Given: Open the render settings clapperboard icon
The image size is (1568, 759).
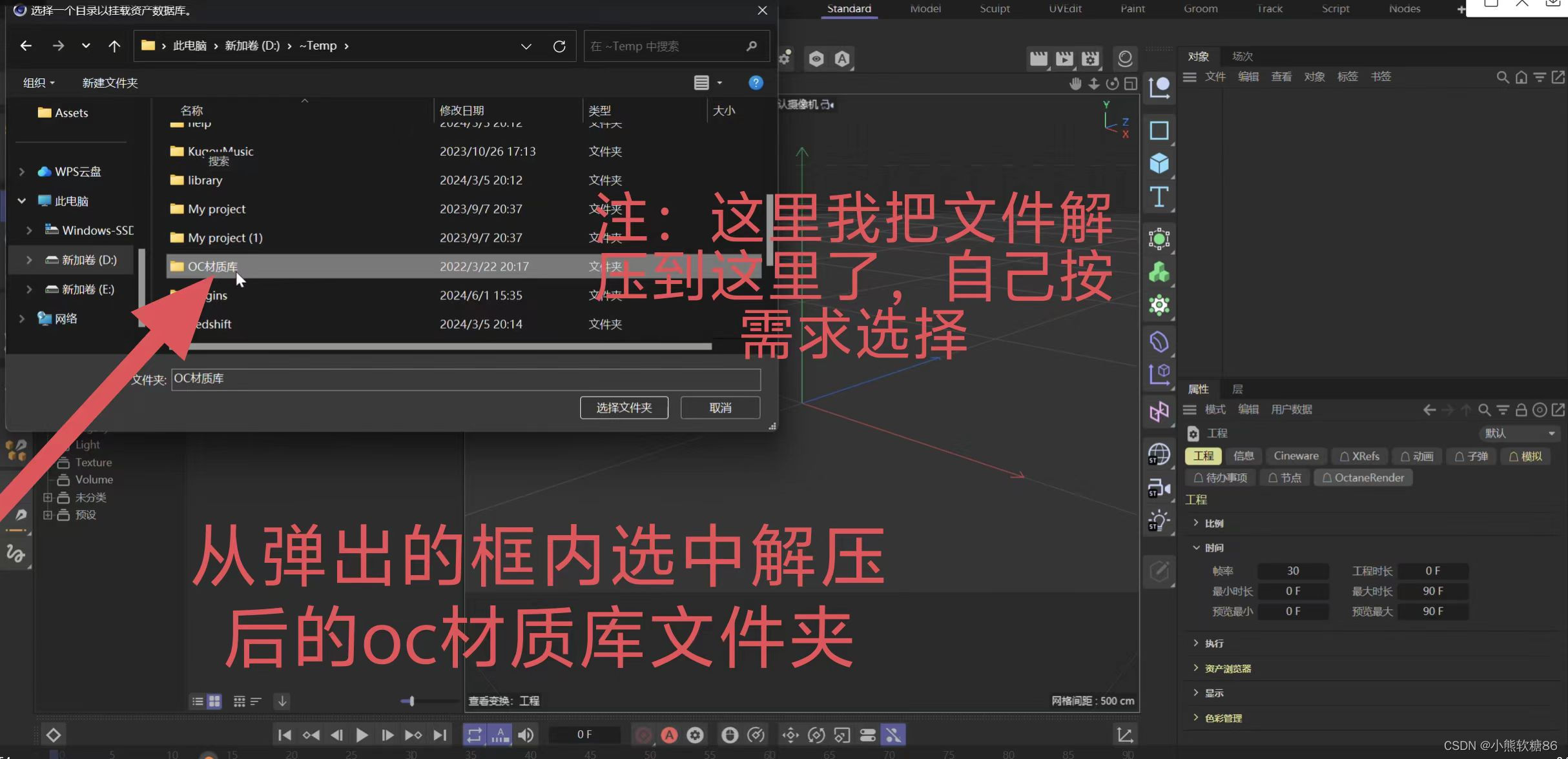Looking at the screenshot, I should 1090,59.
